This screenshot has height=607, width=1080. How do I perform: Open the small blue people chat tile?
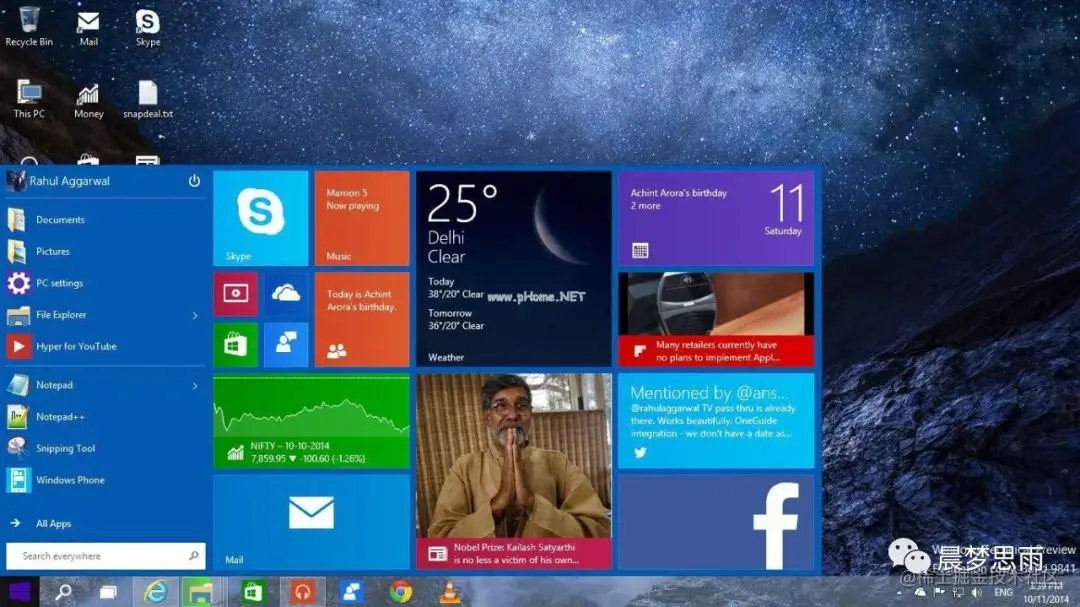click(x=286, y=344)
